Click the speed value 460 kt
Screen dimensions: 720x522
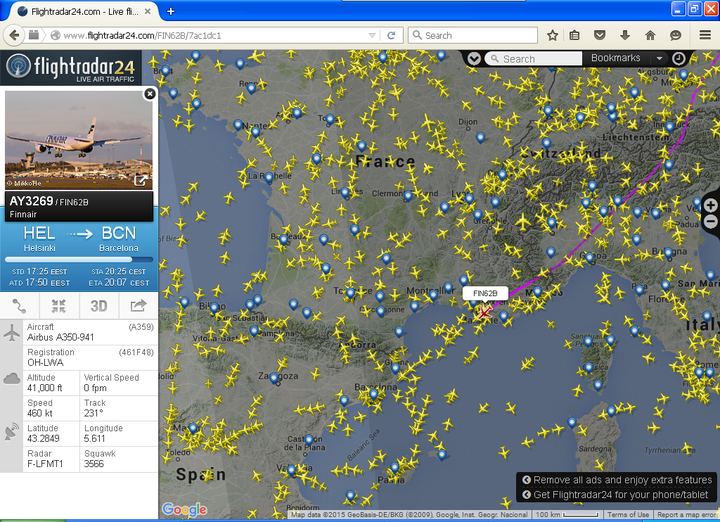click(x=39, y=413)
